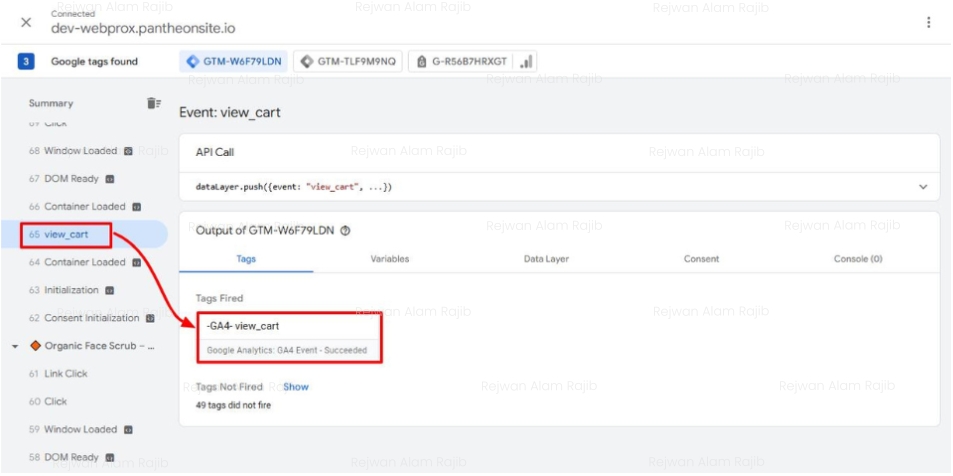
Task: Open the Console (0) tab
Action: [x=857, y=259]
